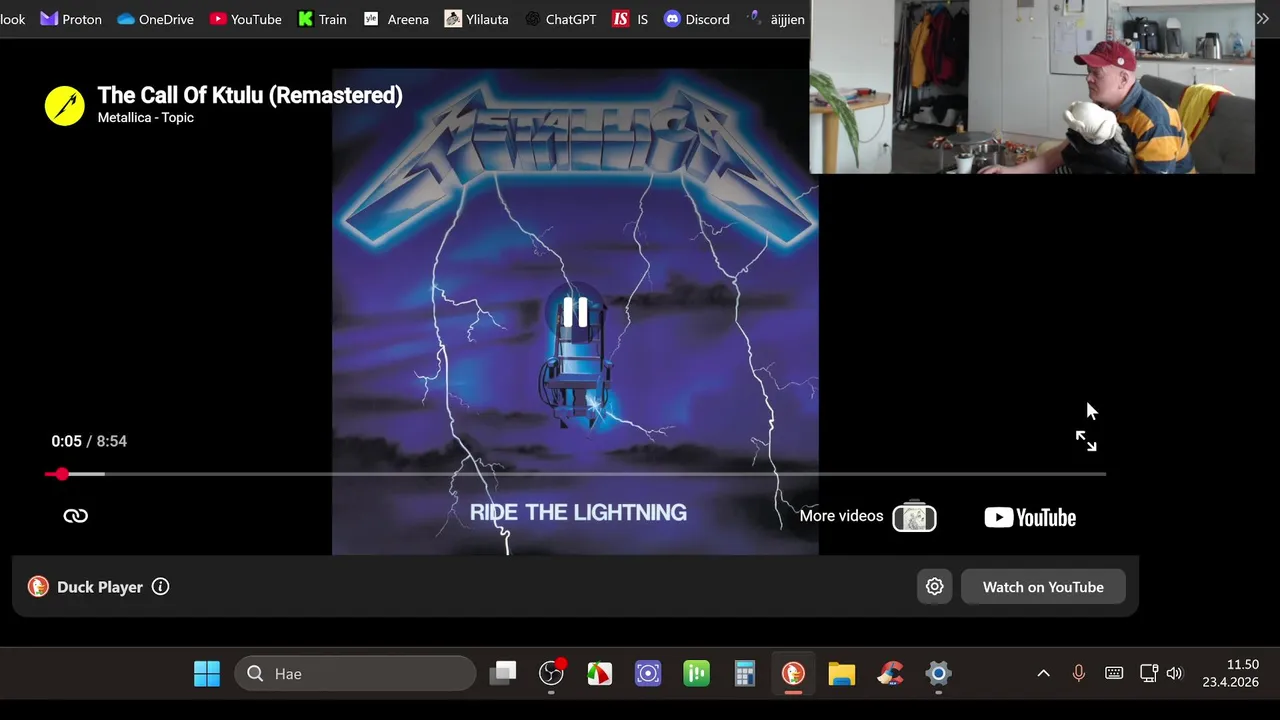The image size is (1280, 720).
Task: Open the Discord bookmark
Action: point(696,19)
